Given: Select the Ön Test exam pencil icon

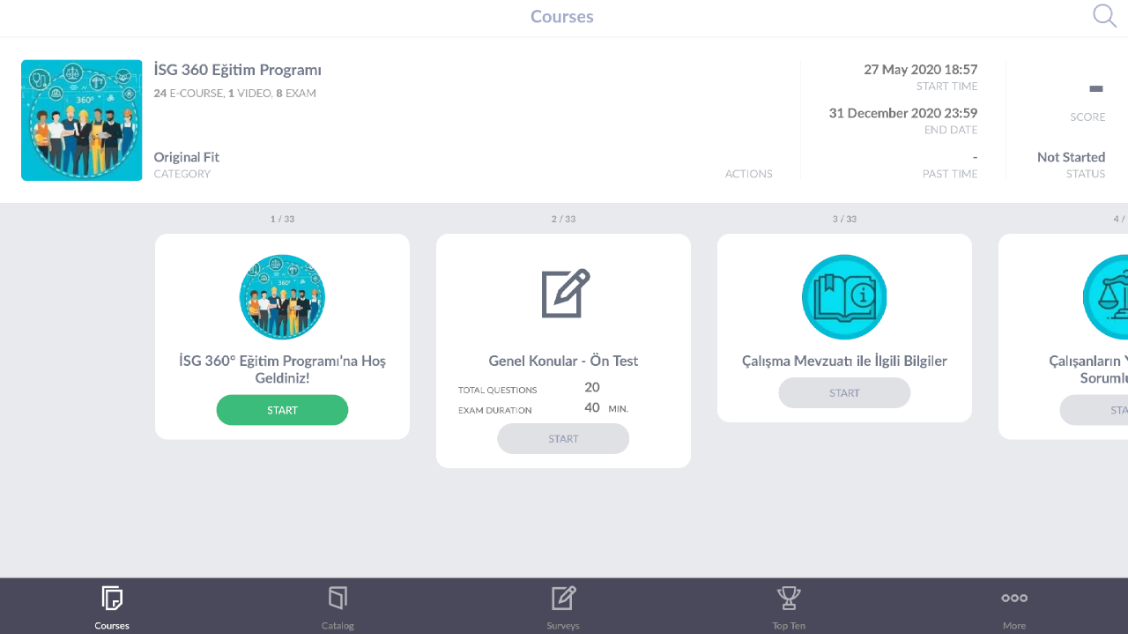Looking at the screenshot, I should point(565,294).
